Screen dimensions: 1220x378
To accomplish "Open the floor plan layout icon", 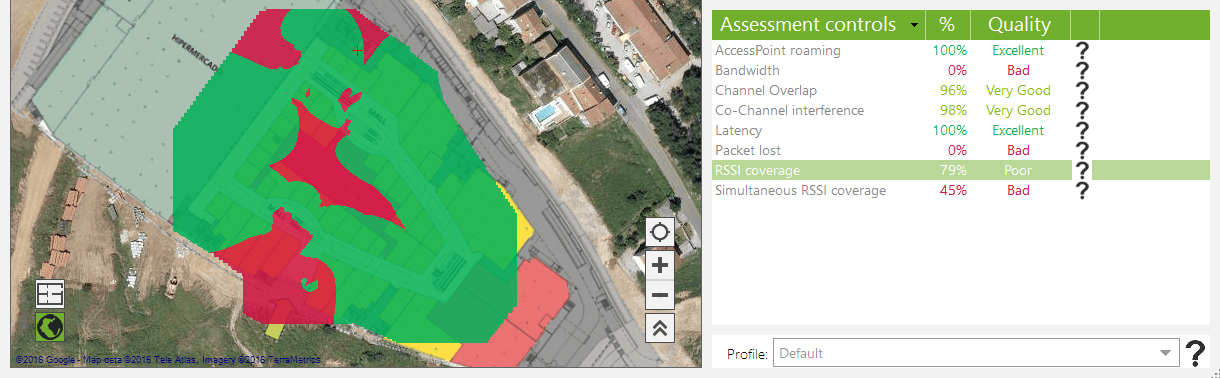I will pos(50,294).
